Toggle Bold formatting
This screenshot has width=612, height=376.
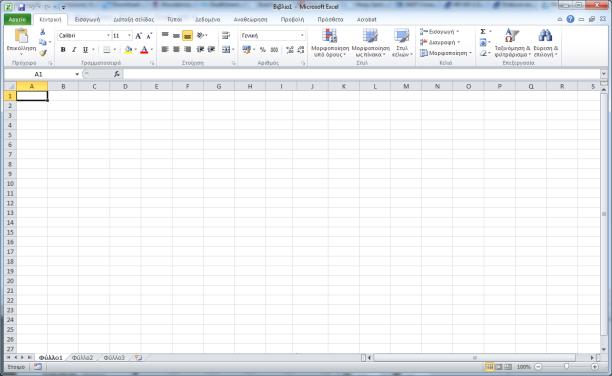[63, 50]
